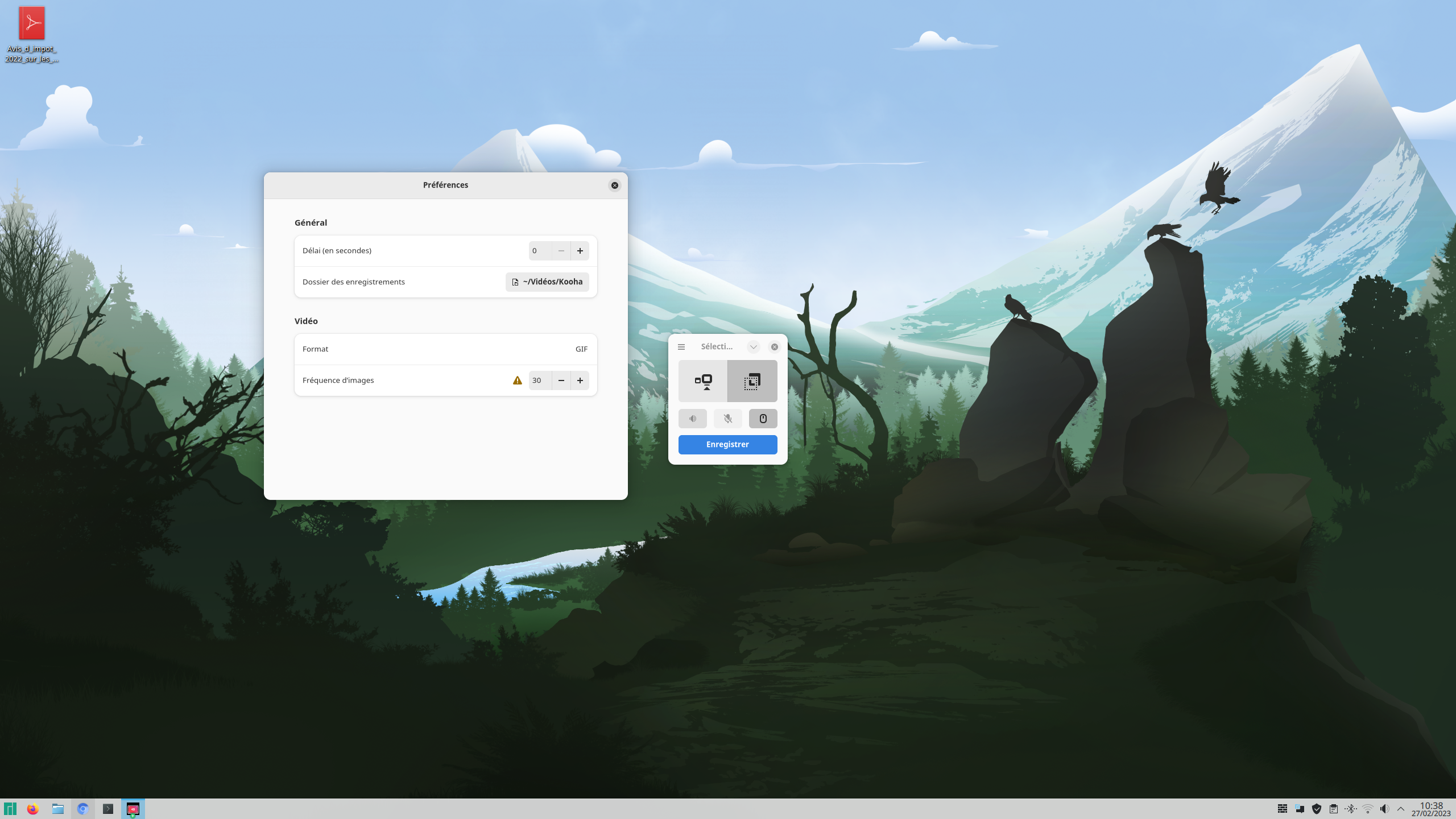Expand the Kooha window chevron dropdown
The width and height of the screenshot is (1456, 819).
click(753, 347)
